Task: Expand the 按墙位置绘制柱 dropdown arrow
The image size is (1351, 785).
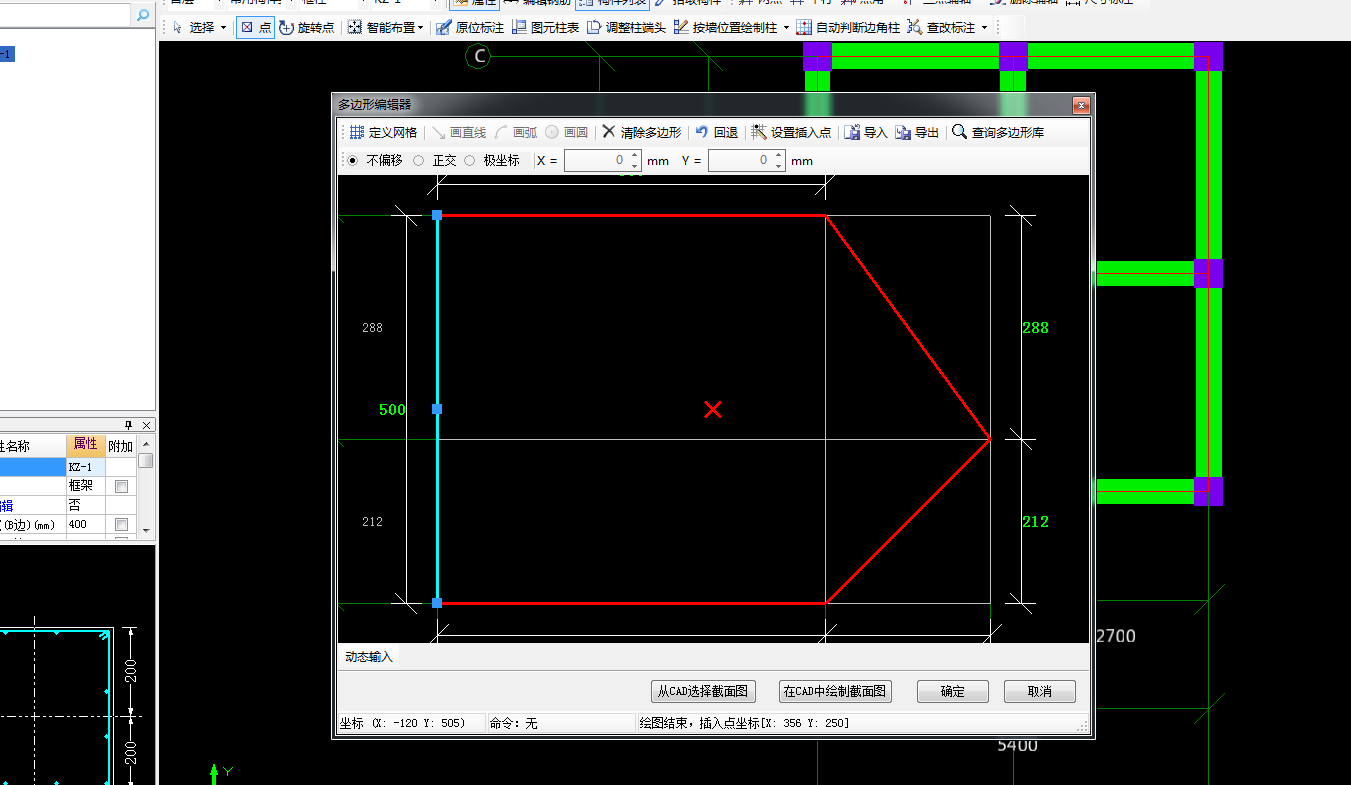Action: (x=786, y=28)
